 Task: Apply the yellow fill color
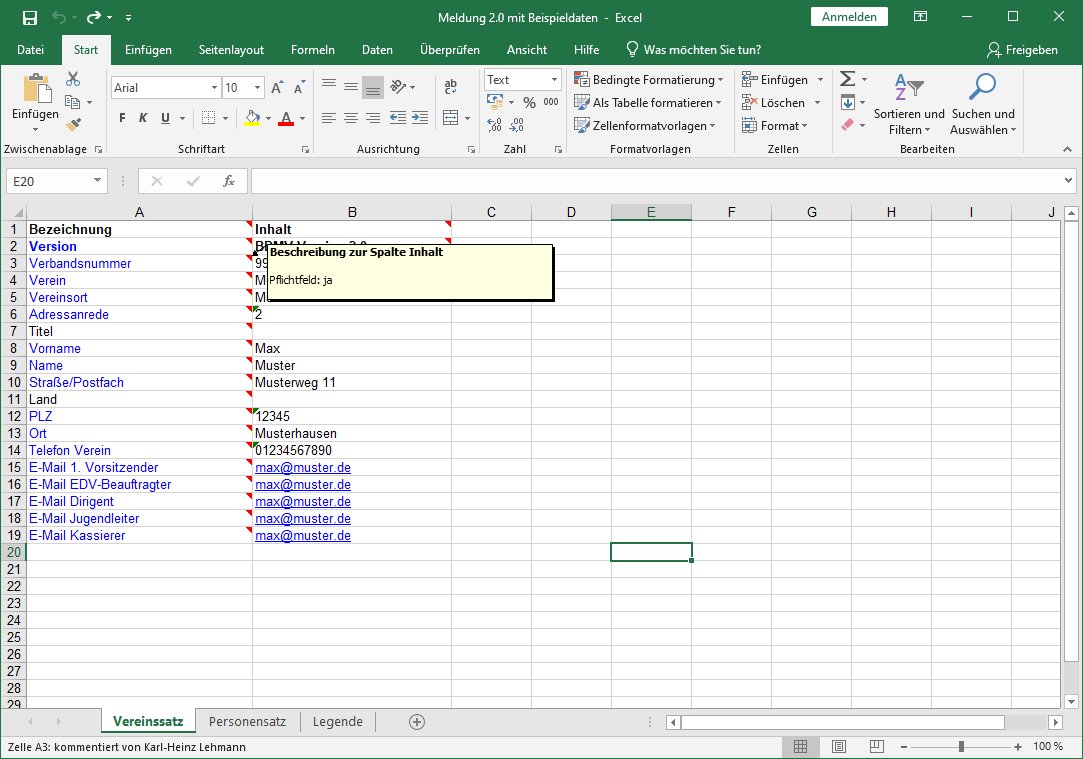click(253, 118)
